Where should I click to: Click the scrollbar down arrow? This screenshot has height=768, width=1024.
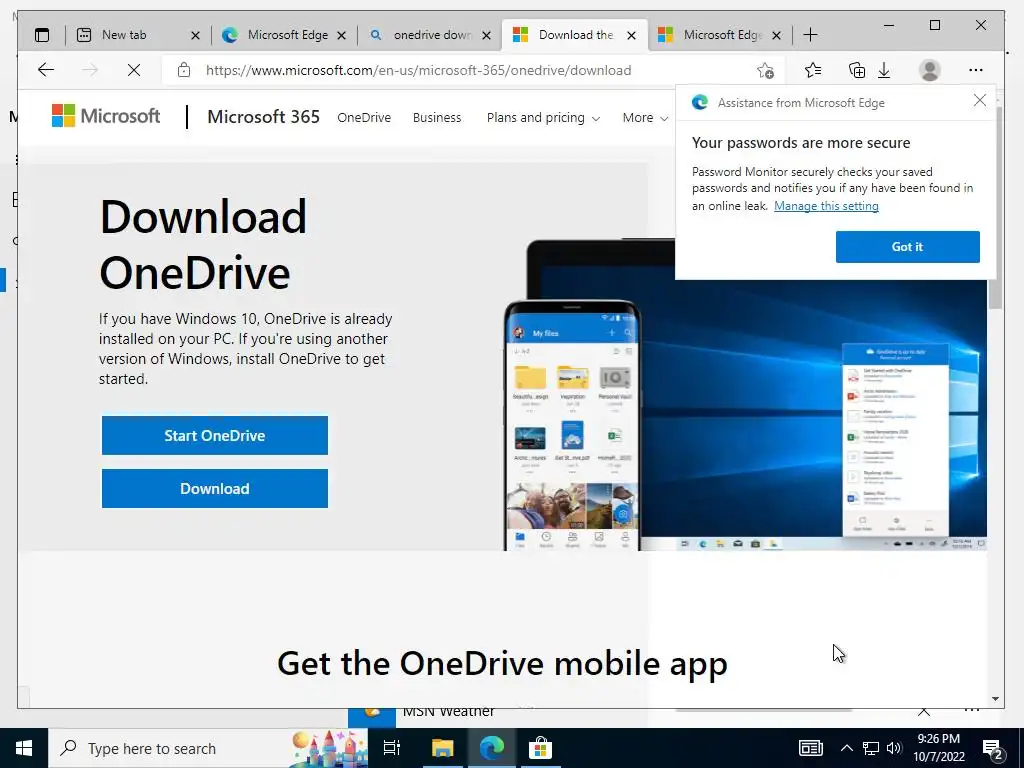click(995, 699)
